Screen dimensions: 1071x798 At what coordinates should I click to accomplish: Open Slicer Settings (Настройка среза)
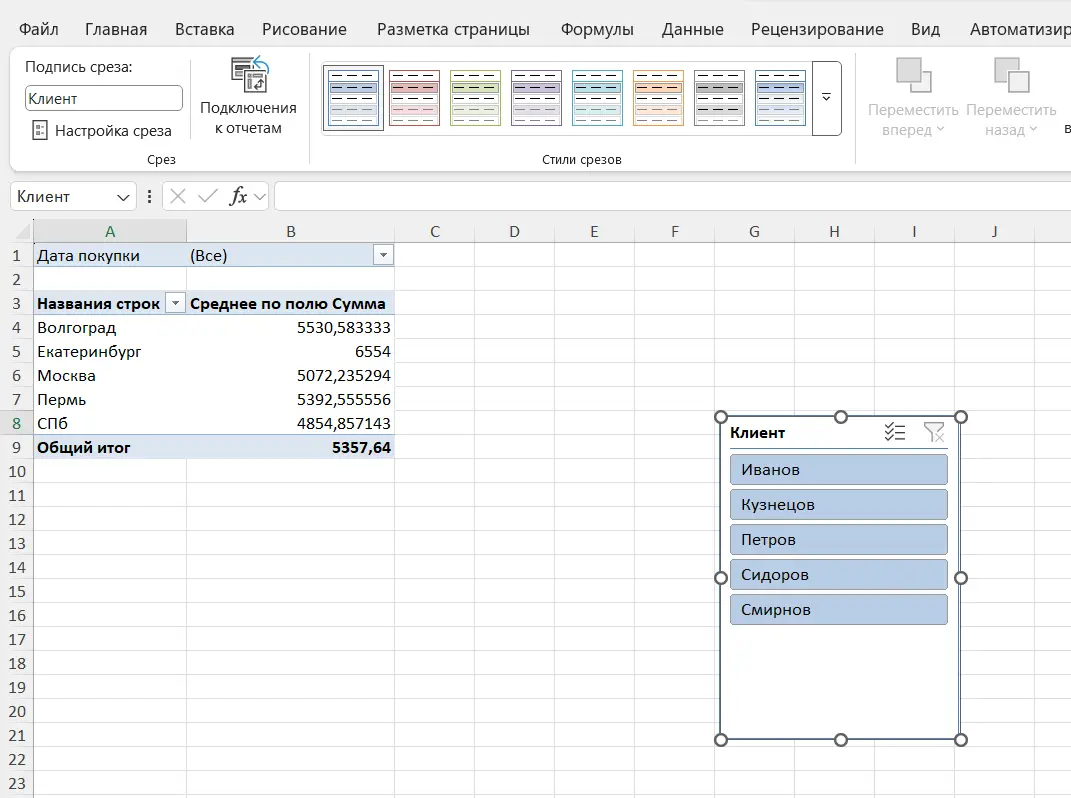[x=101, y=131]
